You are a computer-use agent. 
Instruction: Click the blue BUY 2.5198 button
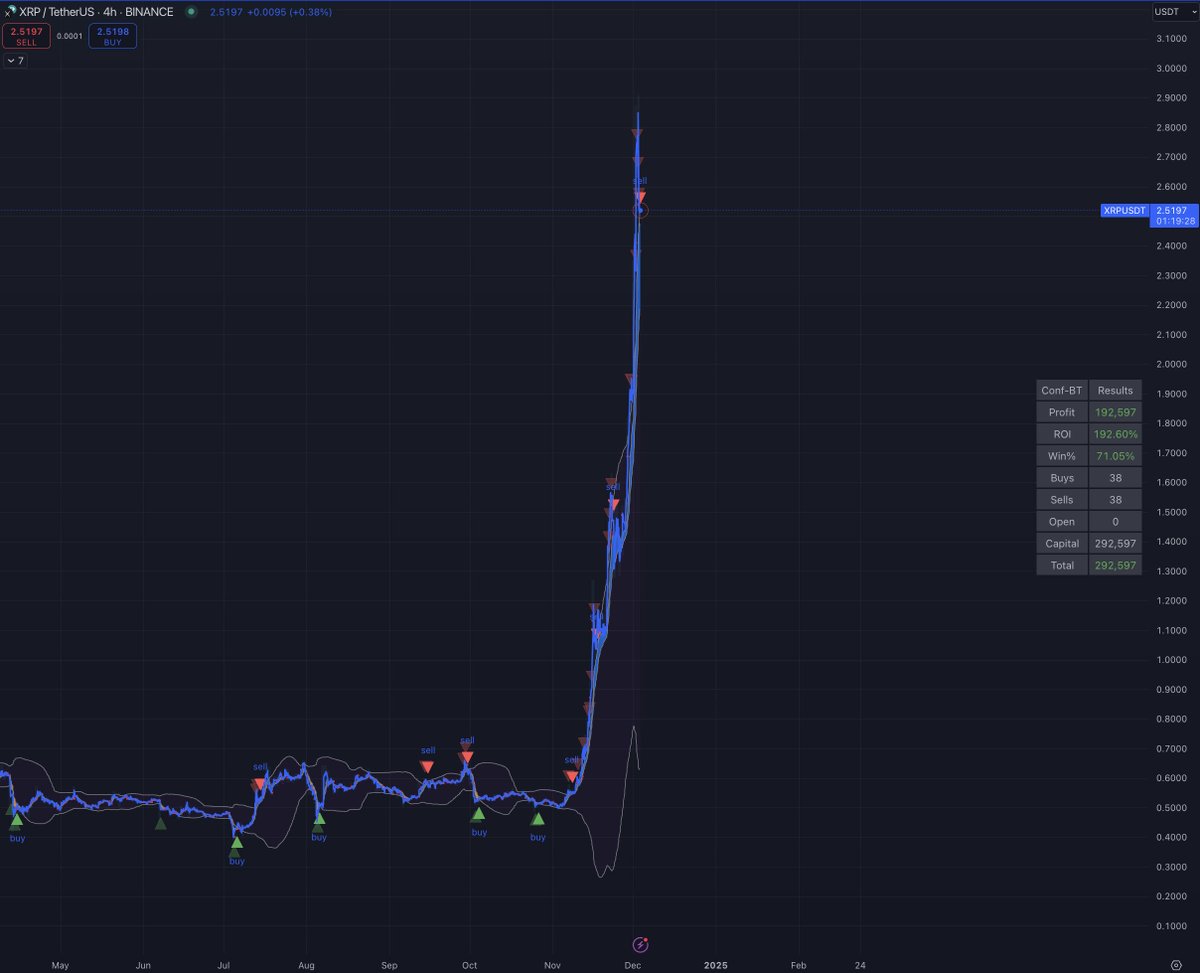pyautogui.click(x=112, y=36)
